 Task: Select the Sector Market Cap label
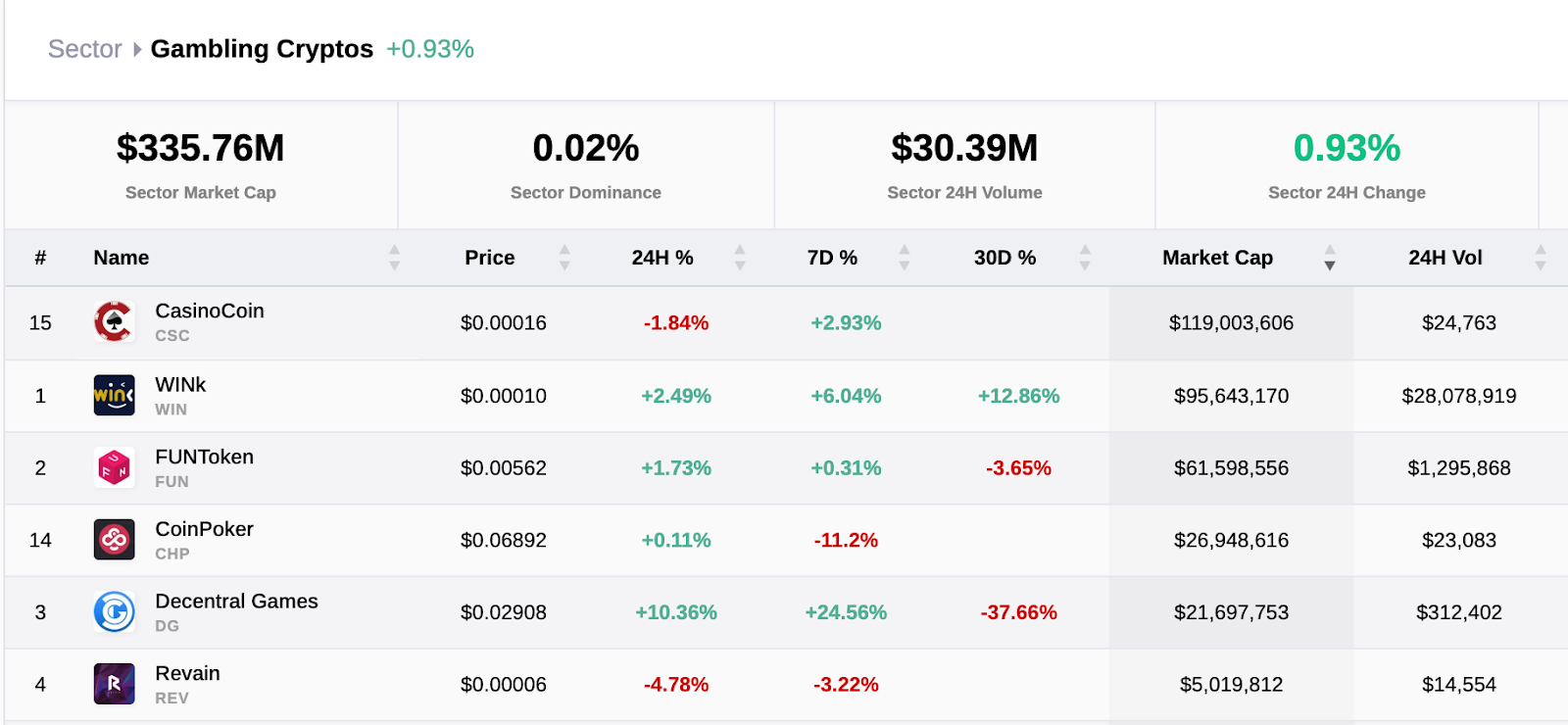(201, 193)
